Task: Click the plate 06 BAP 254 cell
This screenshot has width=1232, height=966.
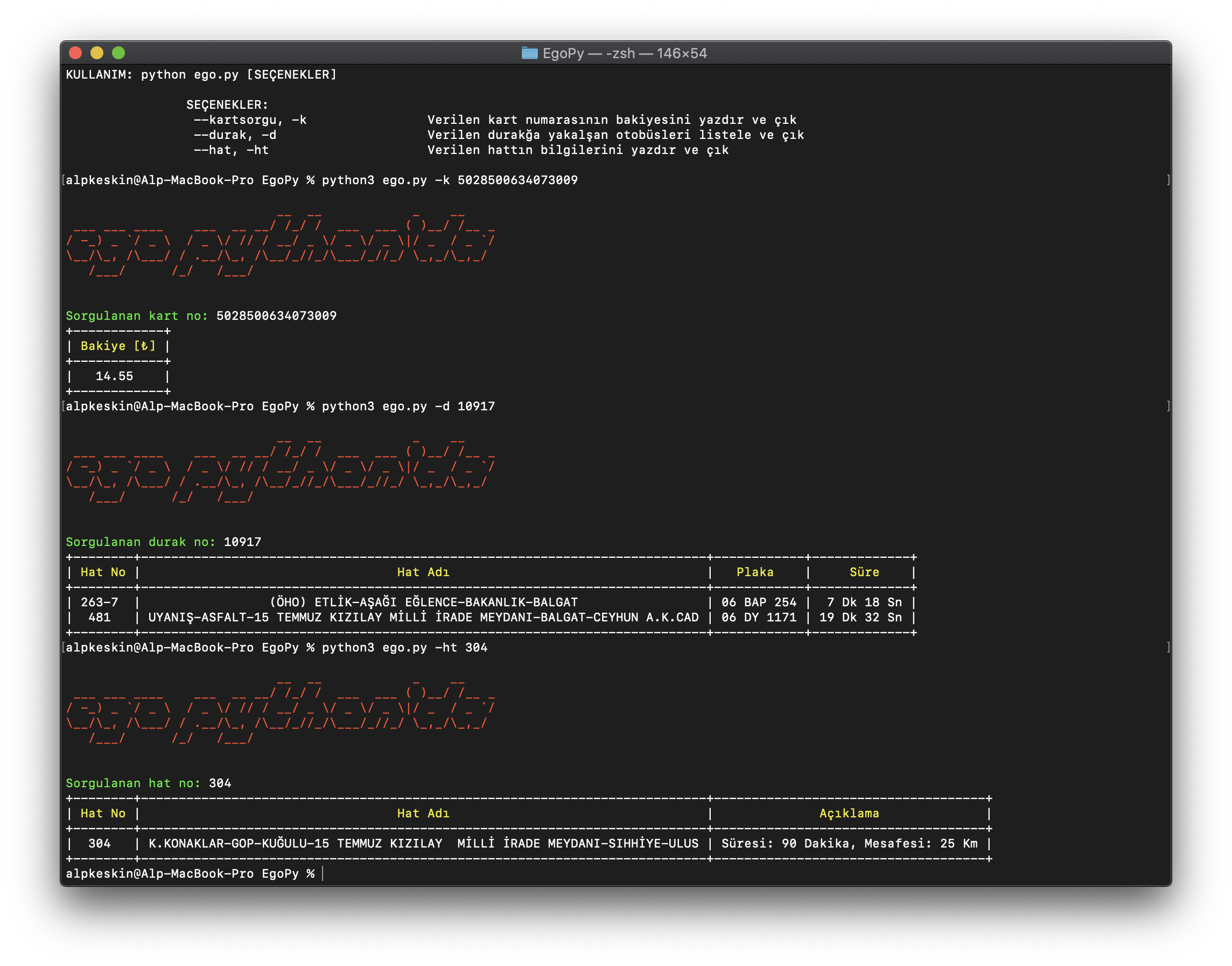Action: pos(759,603)
